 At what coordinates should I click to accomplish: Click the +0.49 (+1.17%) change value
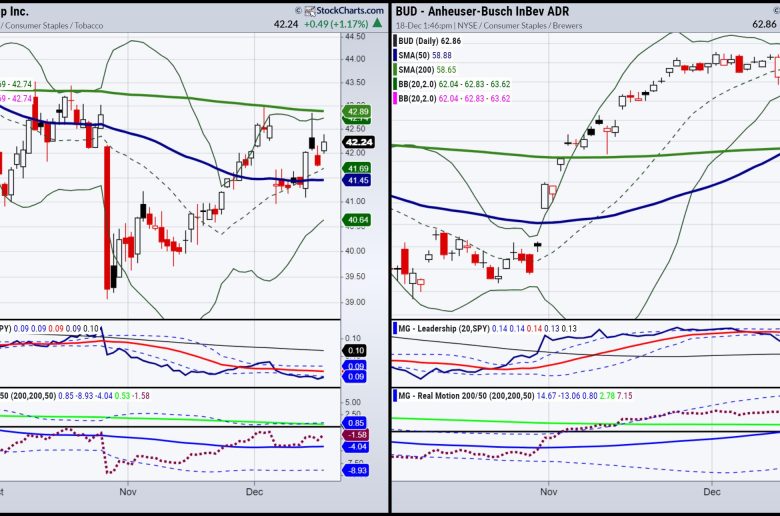pos(336,24)
